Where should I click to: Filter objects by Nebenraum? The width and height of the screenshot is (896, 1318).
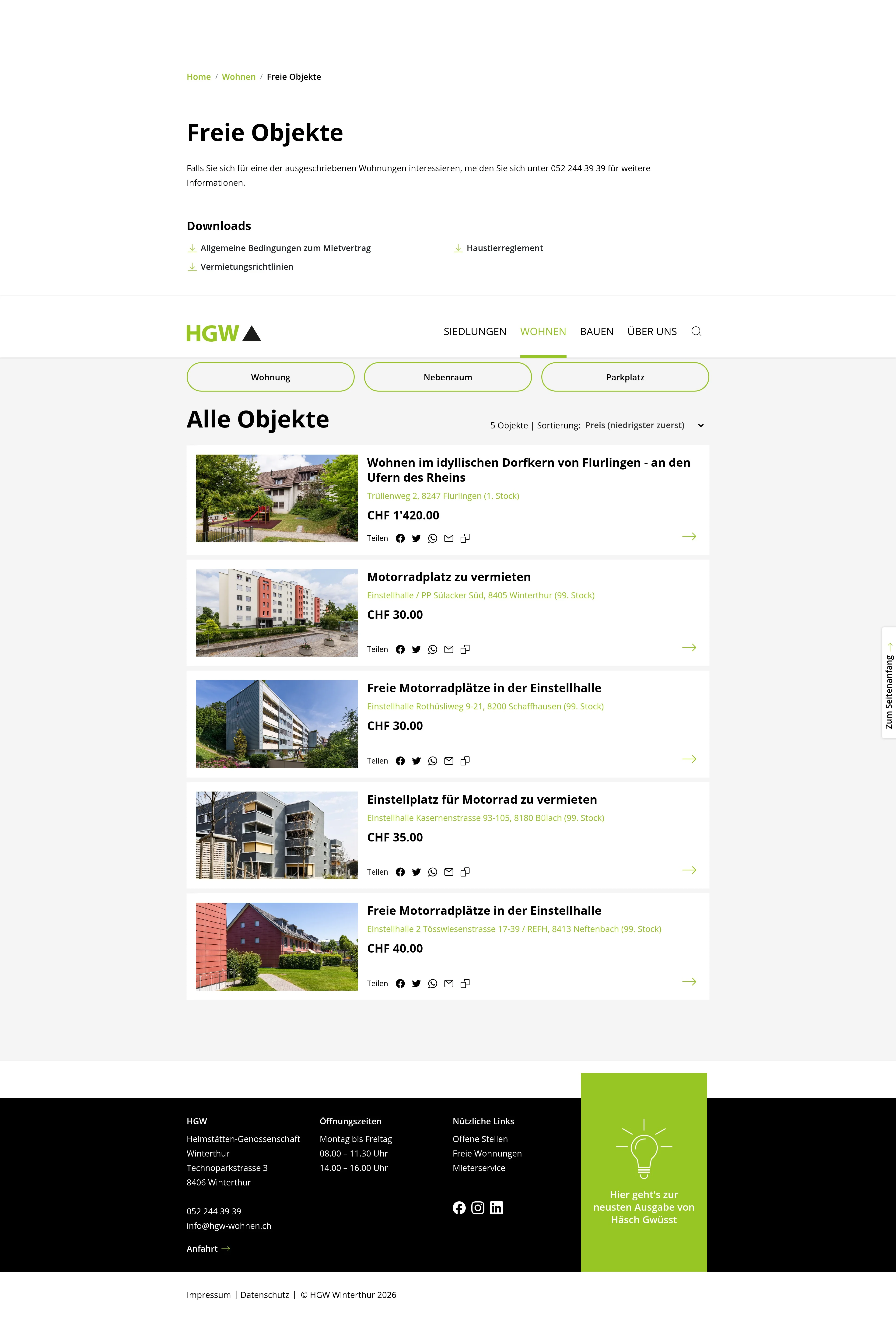click(448, 377)
